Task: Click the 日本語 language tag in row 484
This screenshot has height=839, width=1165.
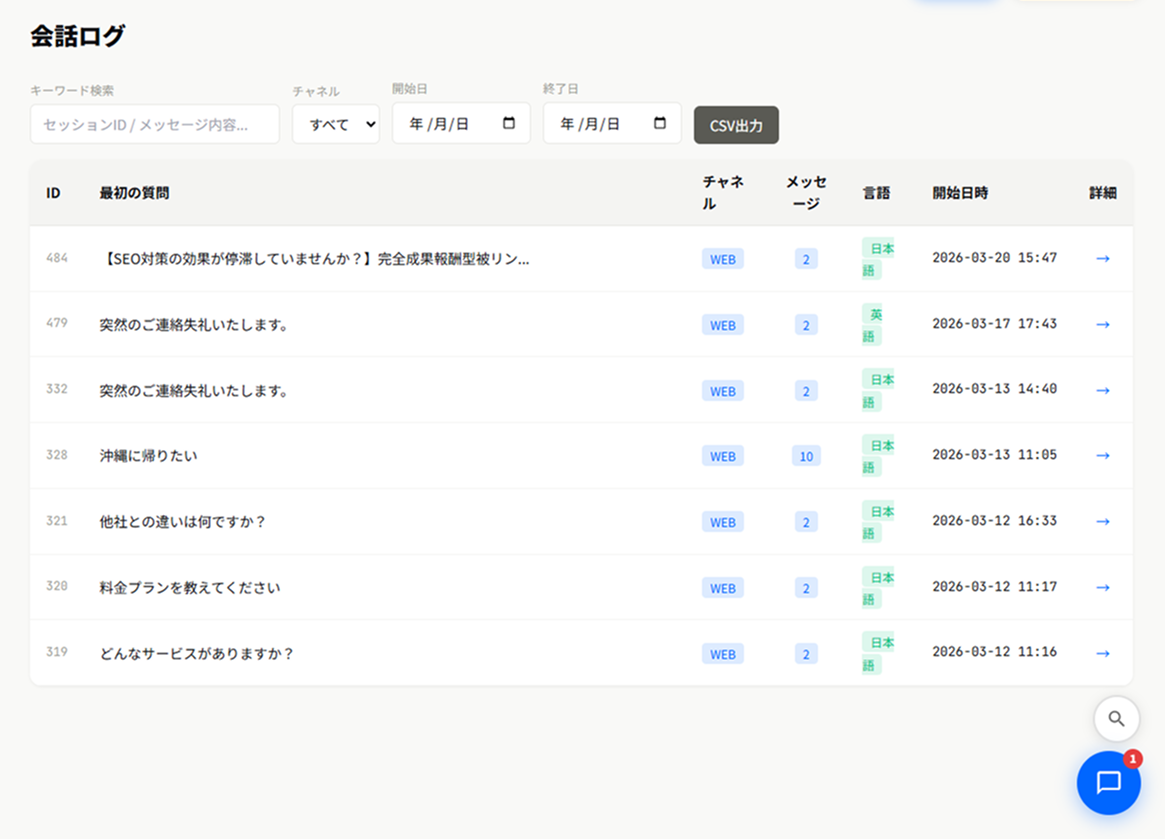Action: click(877, 259)
